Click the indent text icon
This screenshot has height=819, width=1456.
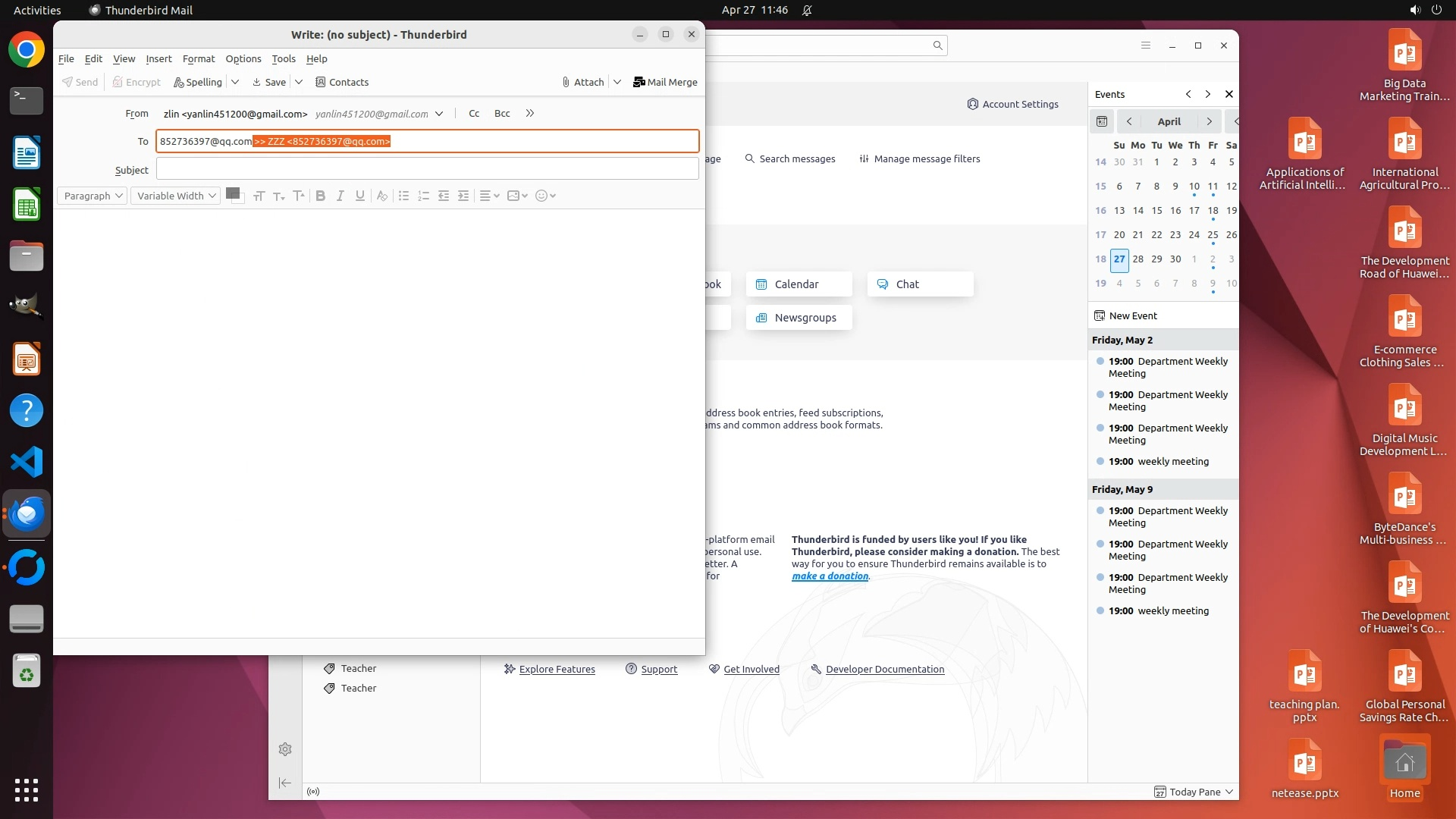[x=463, y=196]
